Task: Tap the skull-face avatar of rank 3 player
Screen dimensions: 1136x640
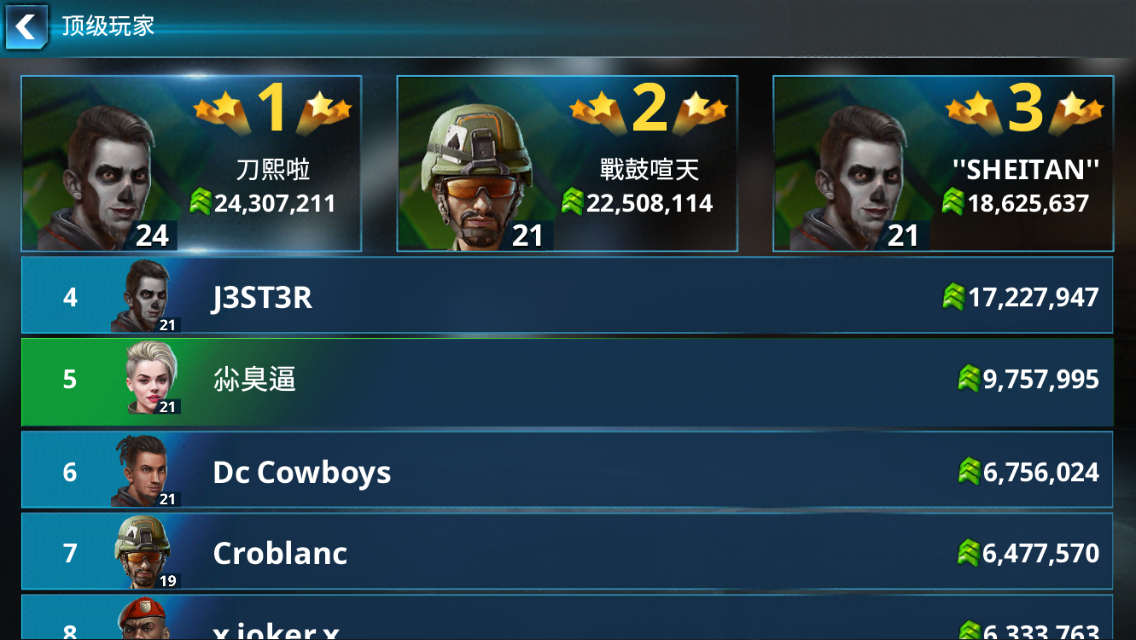Action: 853,178
